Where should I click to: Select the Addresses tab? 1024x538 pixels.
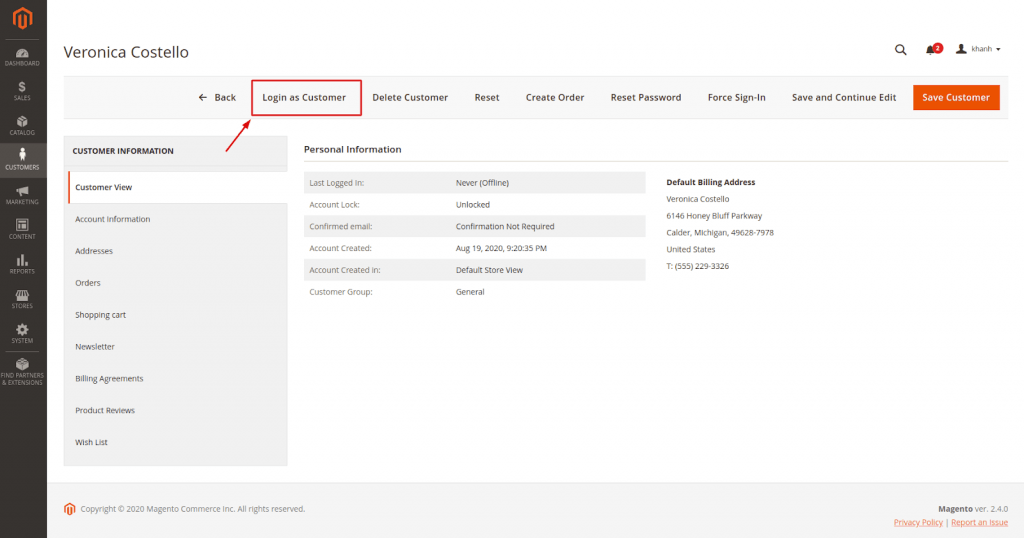pyautogui.click(x=178, y=251)
